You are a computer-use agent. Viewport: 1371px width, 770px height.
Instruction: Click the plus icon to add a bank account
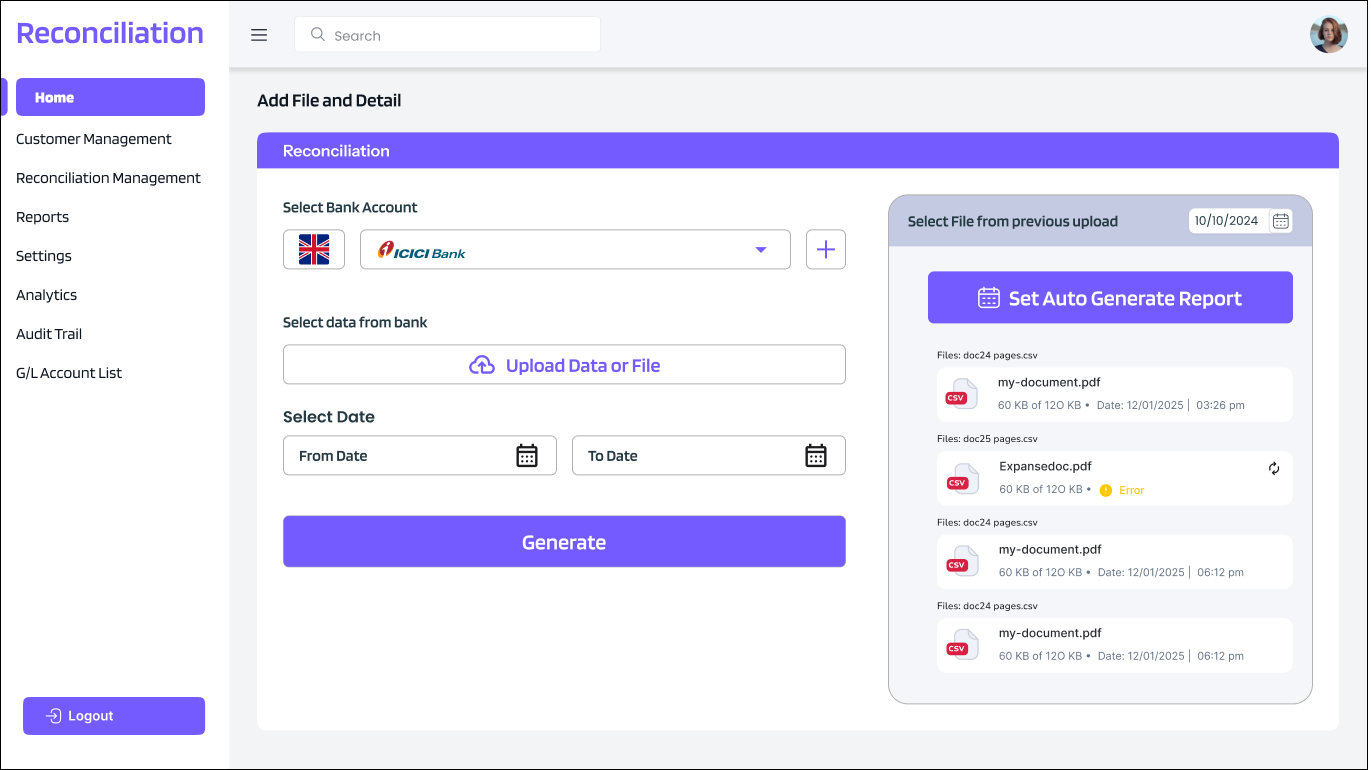825,249
